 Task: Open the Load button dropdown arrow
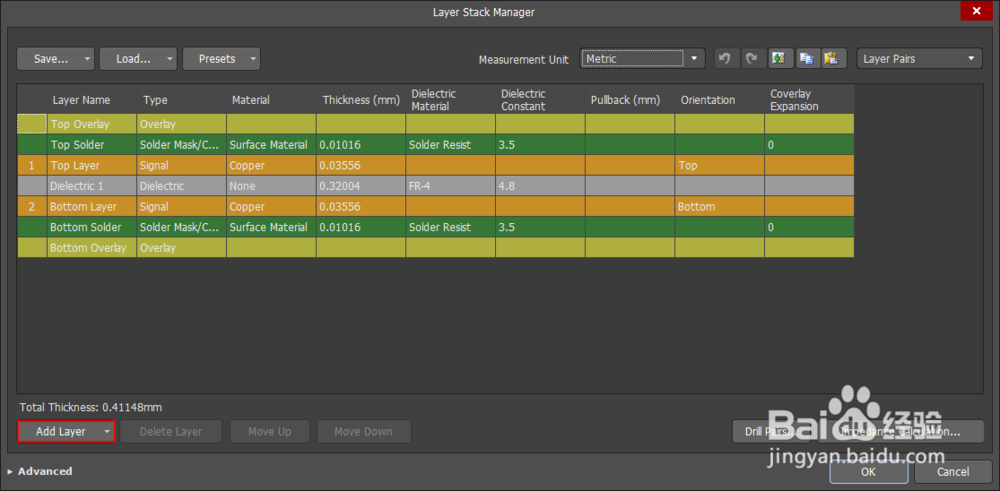[x=170, y=59]
